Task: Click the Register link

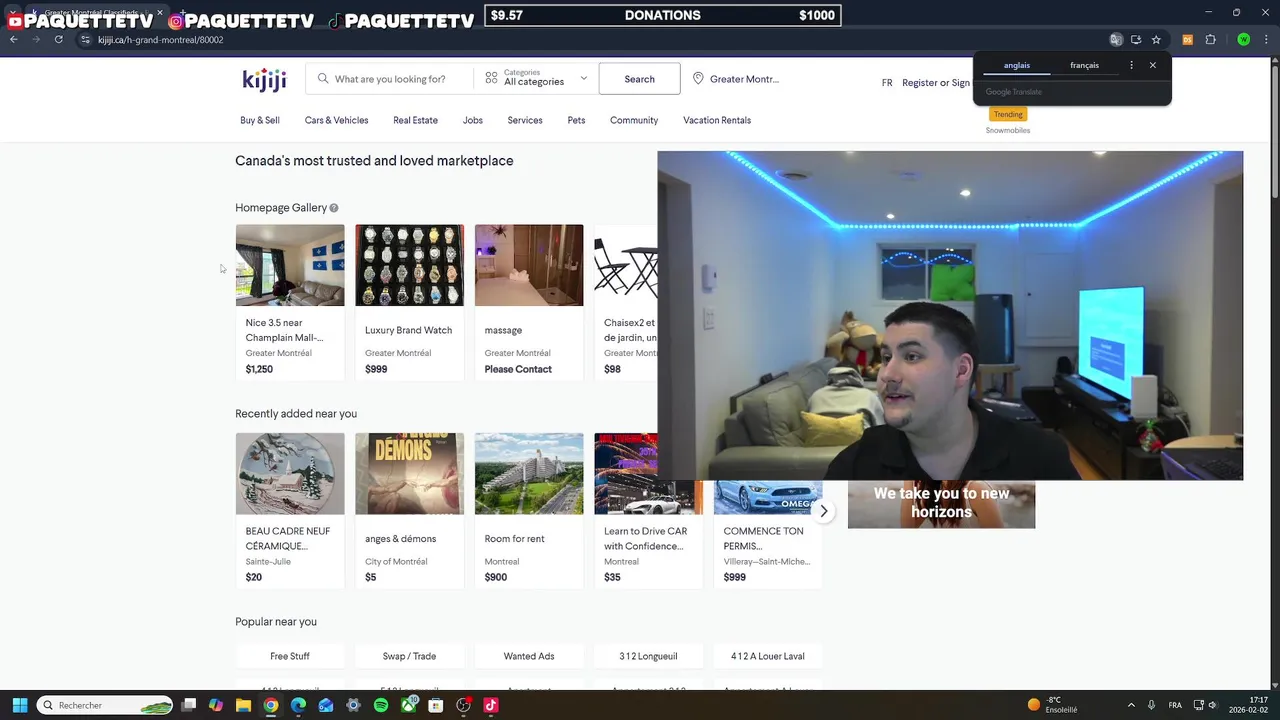Action: tap(920, 83)
